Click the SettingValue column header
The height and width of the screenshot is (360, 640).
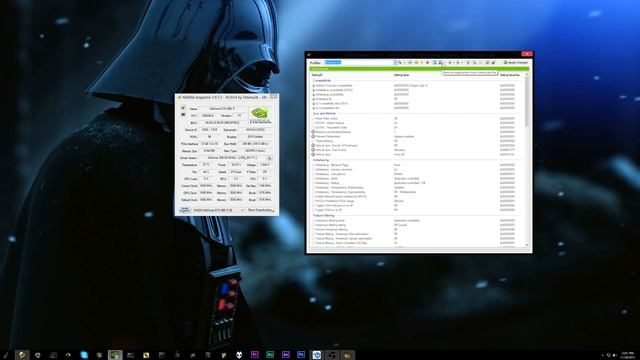(x=401, y=75)
